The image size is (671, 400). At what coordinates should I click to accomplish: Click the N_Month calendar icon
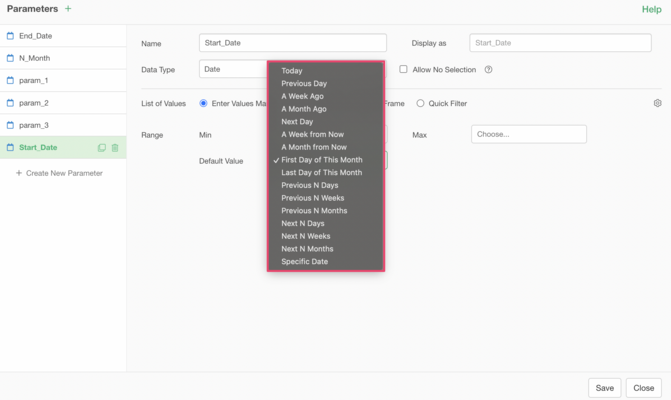click(10, 58)
